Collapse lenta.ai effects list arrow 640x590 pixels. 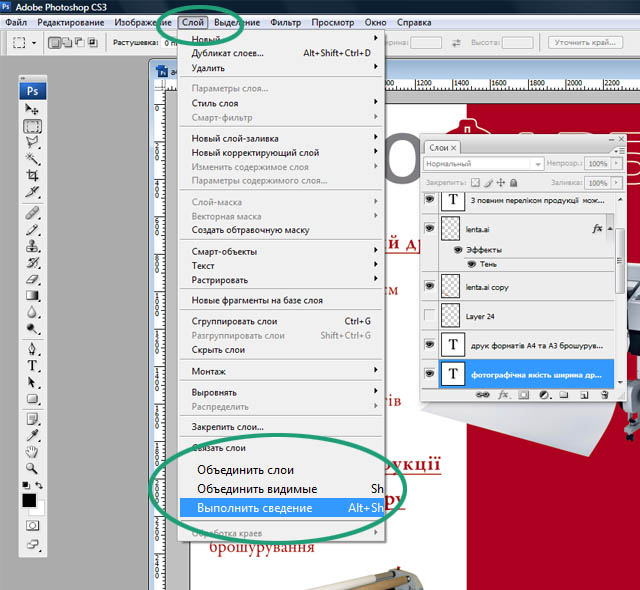point(610,229)
